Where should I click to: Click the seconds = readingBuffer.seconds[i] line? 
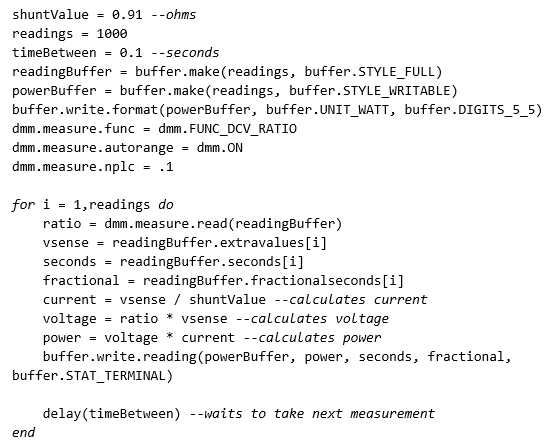click(173, 262)
